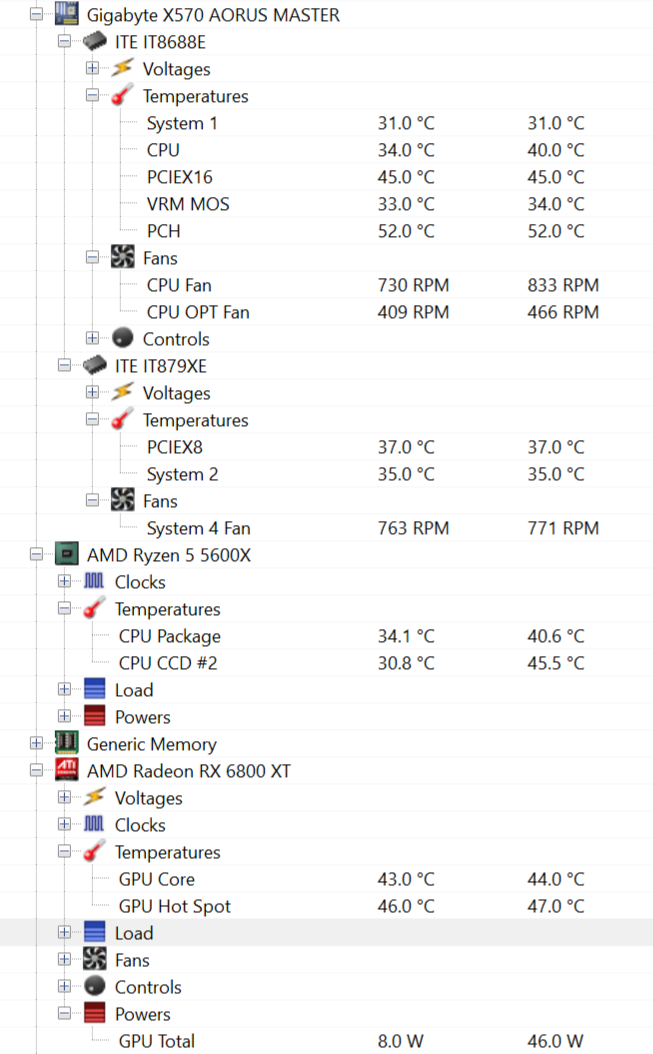Select the CPU CCD #2 row
The image size is (653, 1054).
tap(326, 663)
